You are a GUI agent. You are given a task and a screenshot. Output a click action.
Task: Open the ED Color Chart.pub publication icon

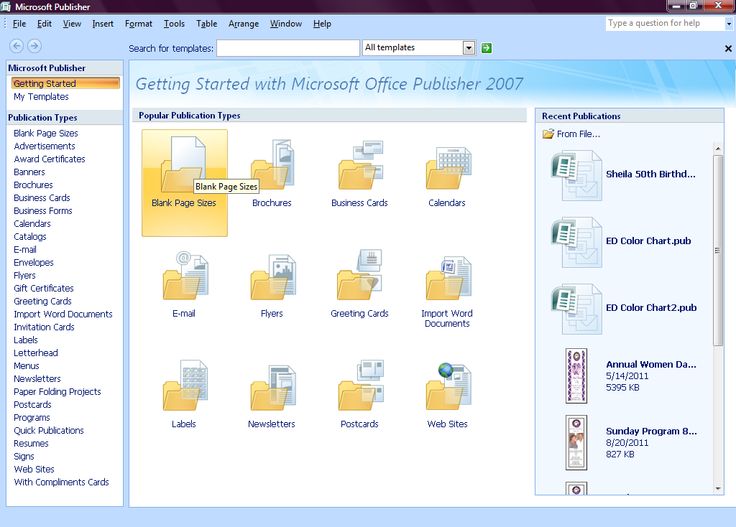click(576, 242)
